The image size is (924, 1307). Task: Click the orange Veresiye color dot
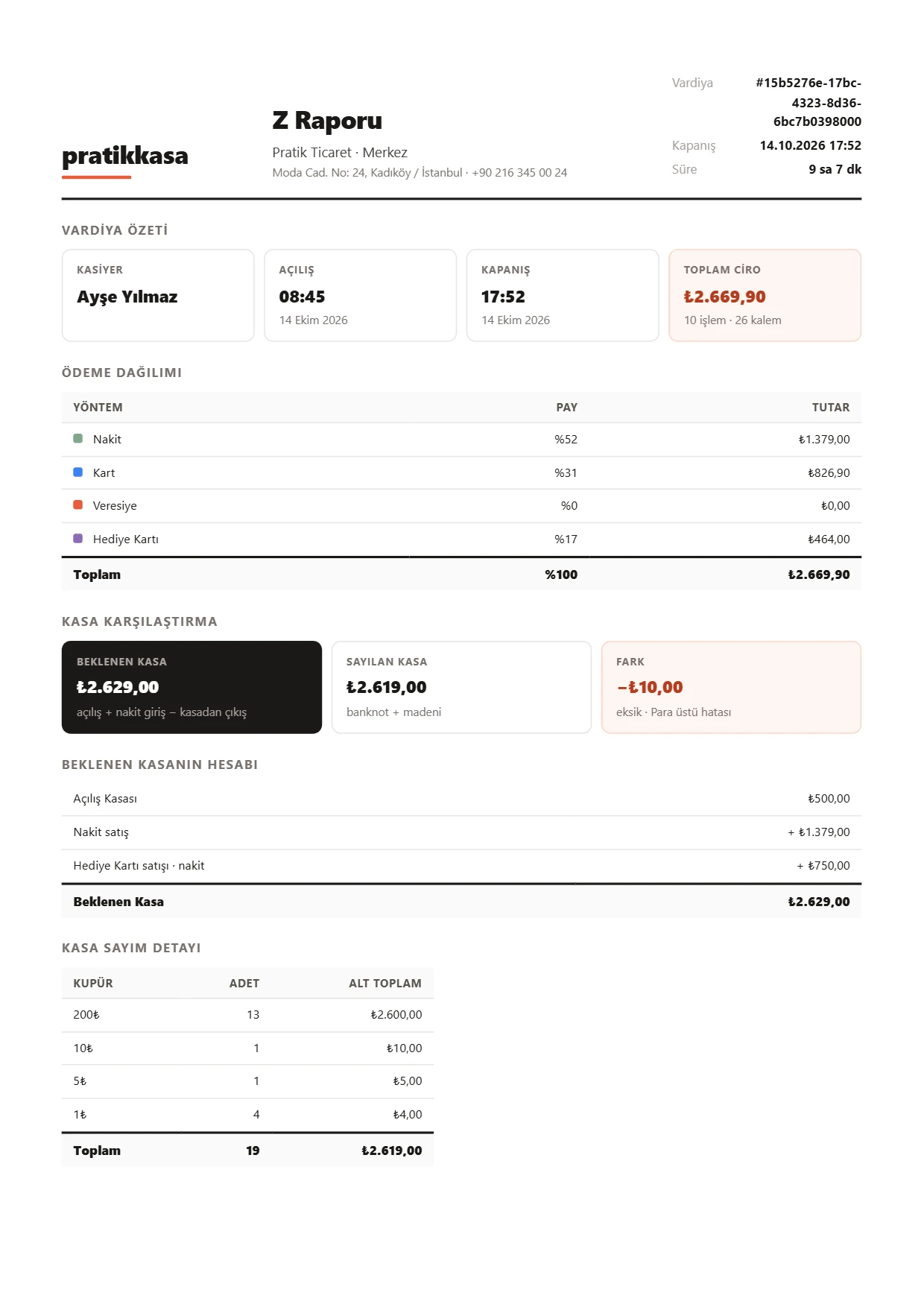77,505
